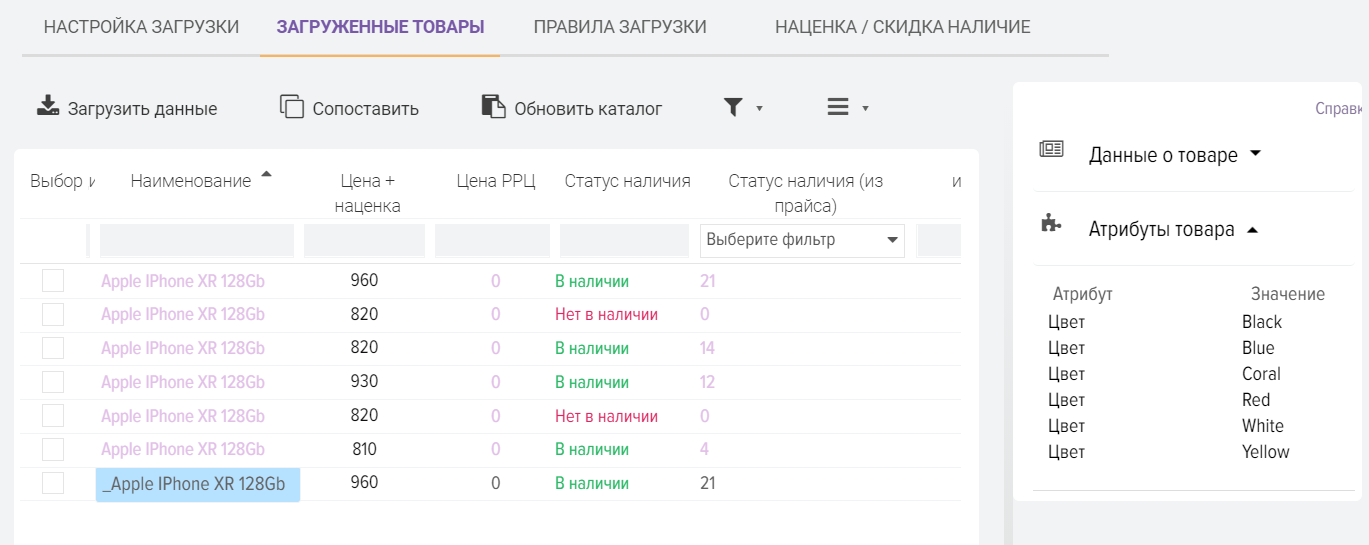Open the Правила загрузки tab

[620, 27]
